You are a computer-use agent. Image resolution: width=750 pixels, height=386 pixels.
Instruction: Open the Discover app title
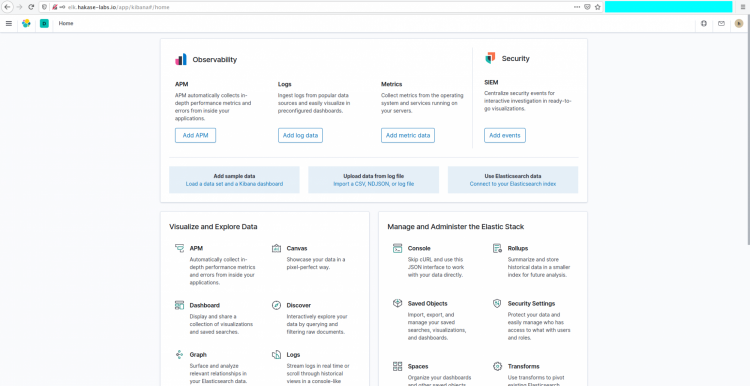pyautogui.click(x=298, y=305)
